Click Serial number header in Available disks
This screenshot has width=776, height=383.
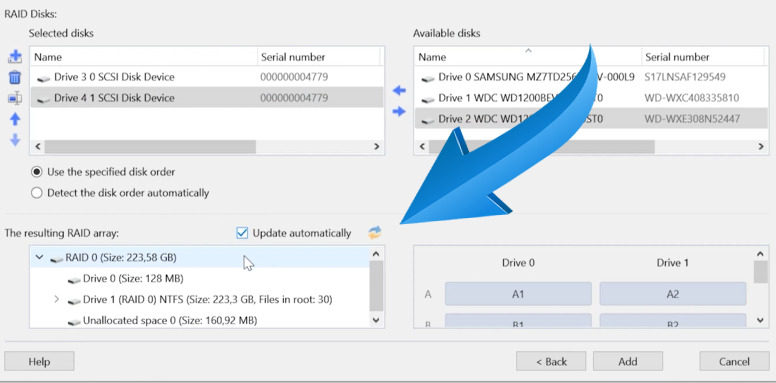pyautogui.click(x=703, y=57)
